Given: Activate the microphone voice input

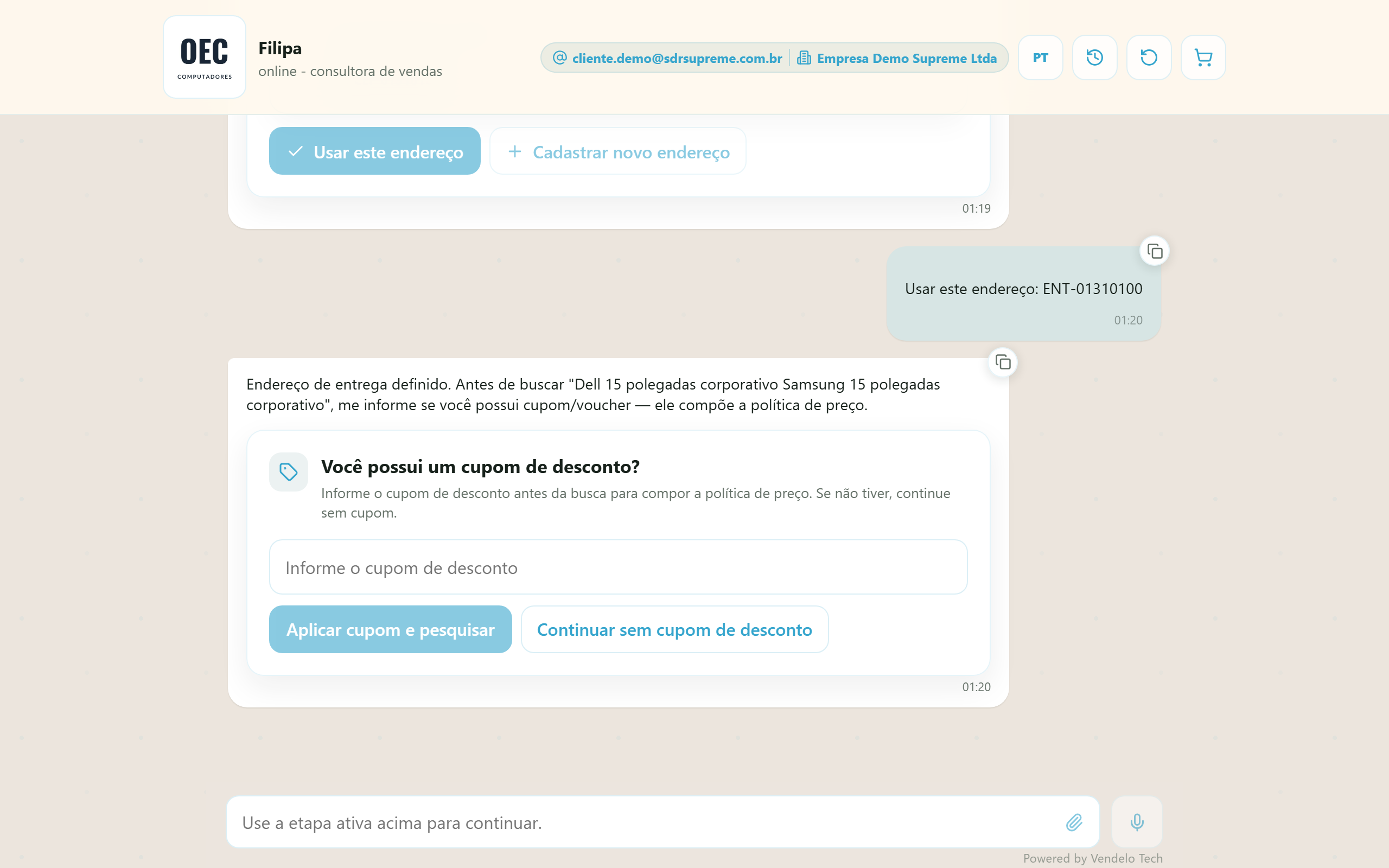Looking at the screenshot, I should tap(1137, 822).
